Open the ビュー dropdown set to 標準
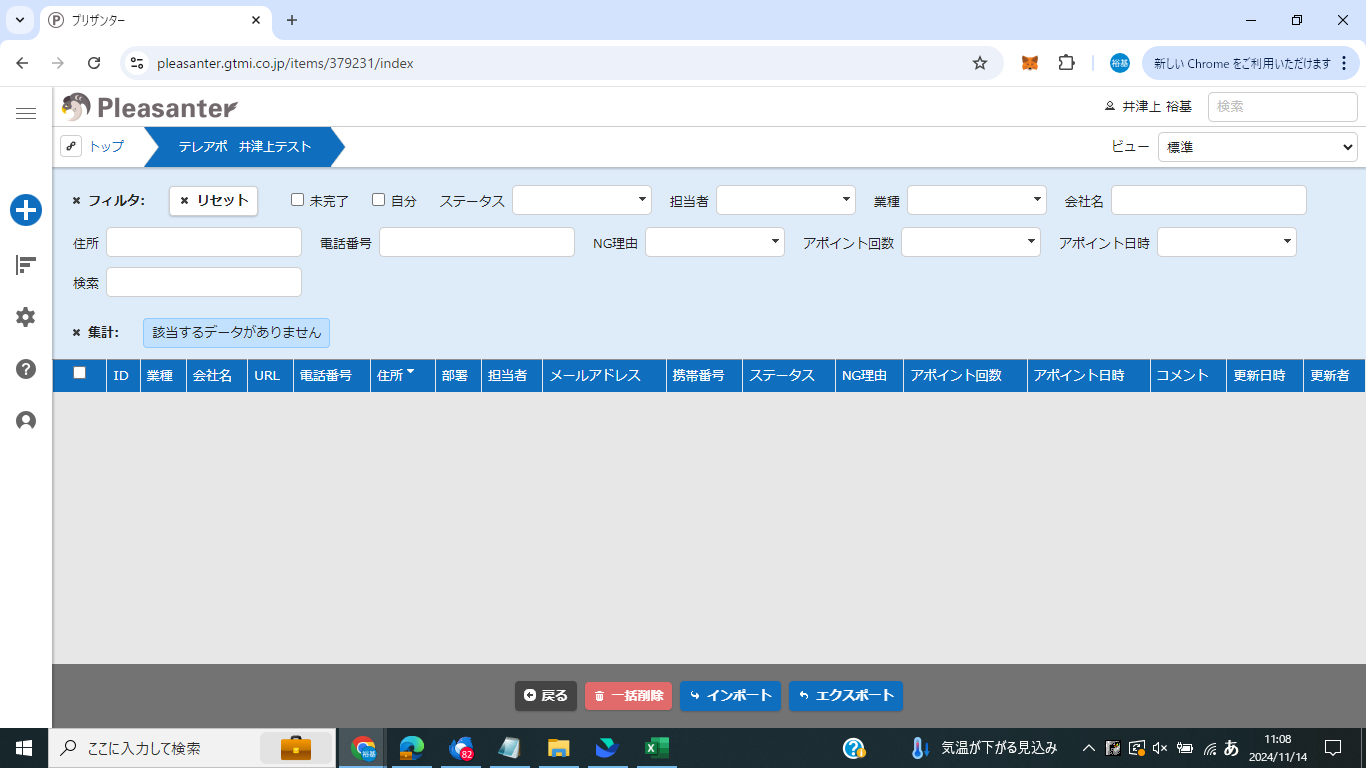This screenshot has width=1366, height=768. [x=1257, y=147]
